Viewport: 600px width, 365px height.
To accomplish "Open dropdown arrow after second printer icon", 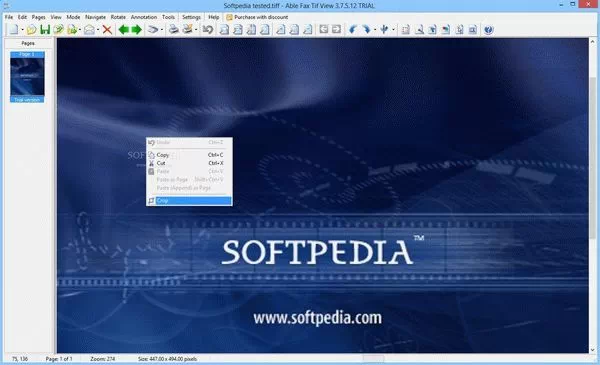I will 196,30.
